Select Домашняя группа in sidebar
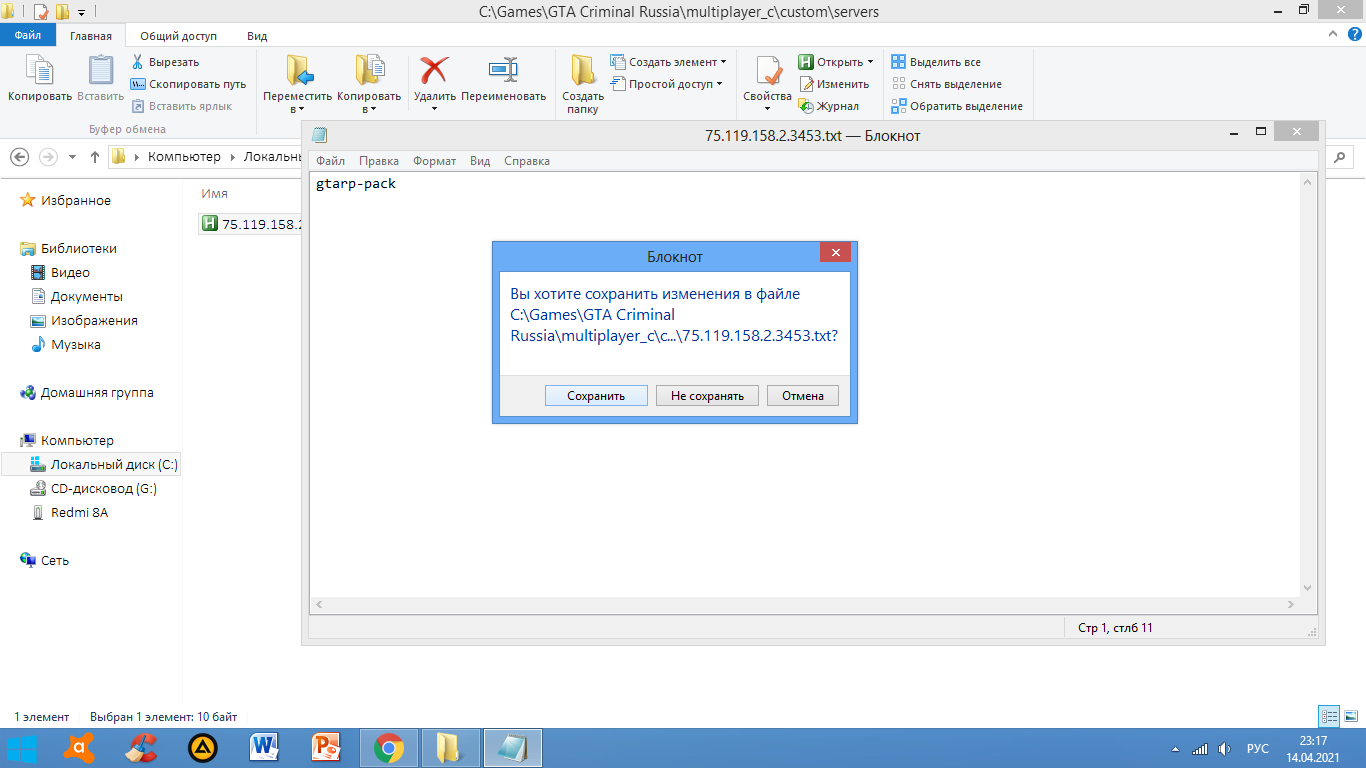 (87, 393)
